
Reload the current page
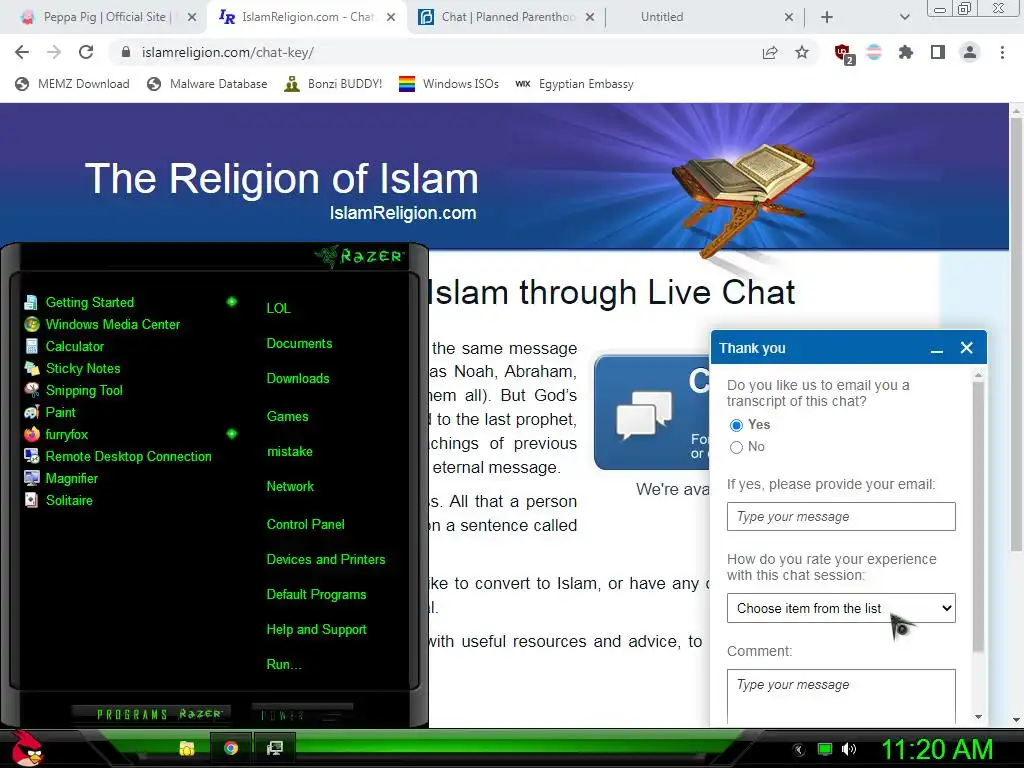[x=86, y=52]
